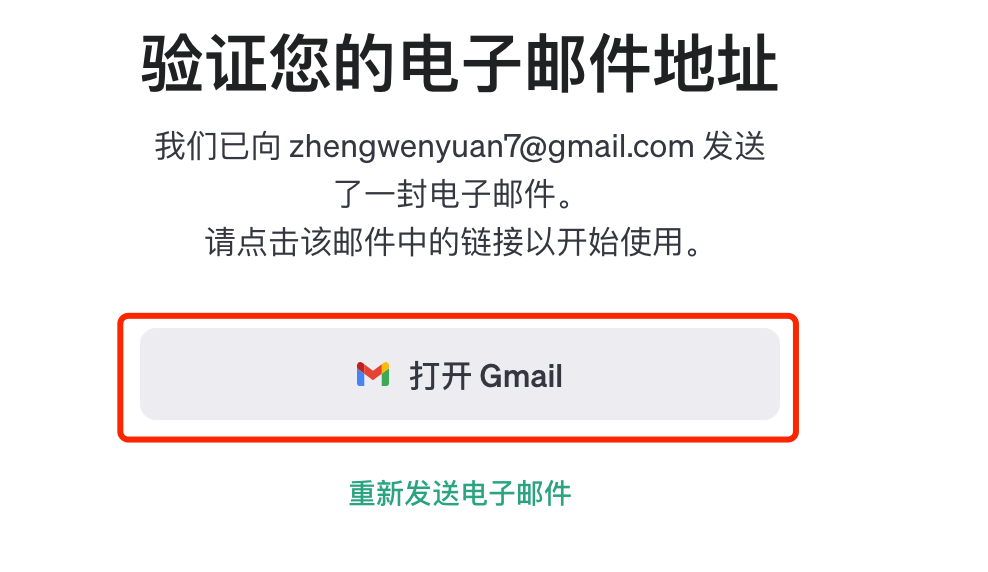Select the zhengwenyuan7@gmail.com address text
988x572 pixels.
click(x=491, y=147)
